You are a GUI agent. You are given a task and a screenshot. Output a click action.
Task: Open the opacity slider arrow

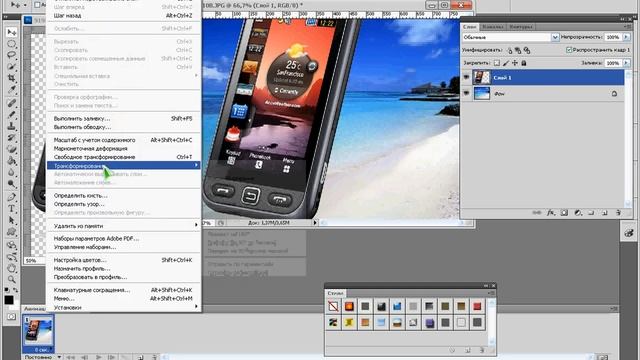pos(627,37)
